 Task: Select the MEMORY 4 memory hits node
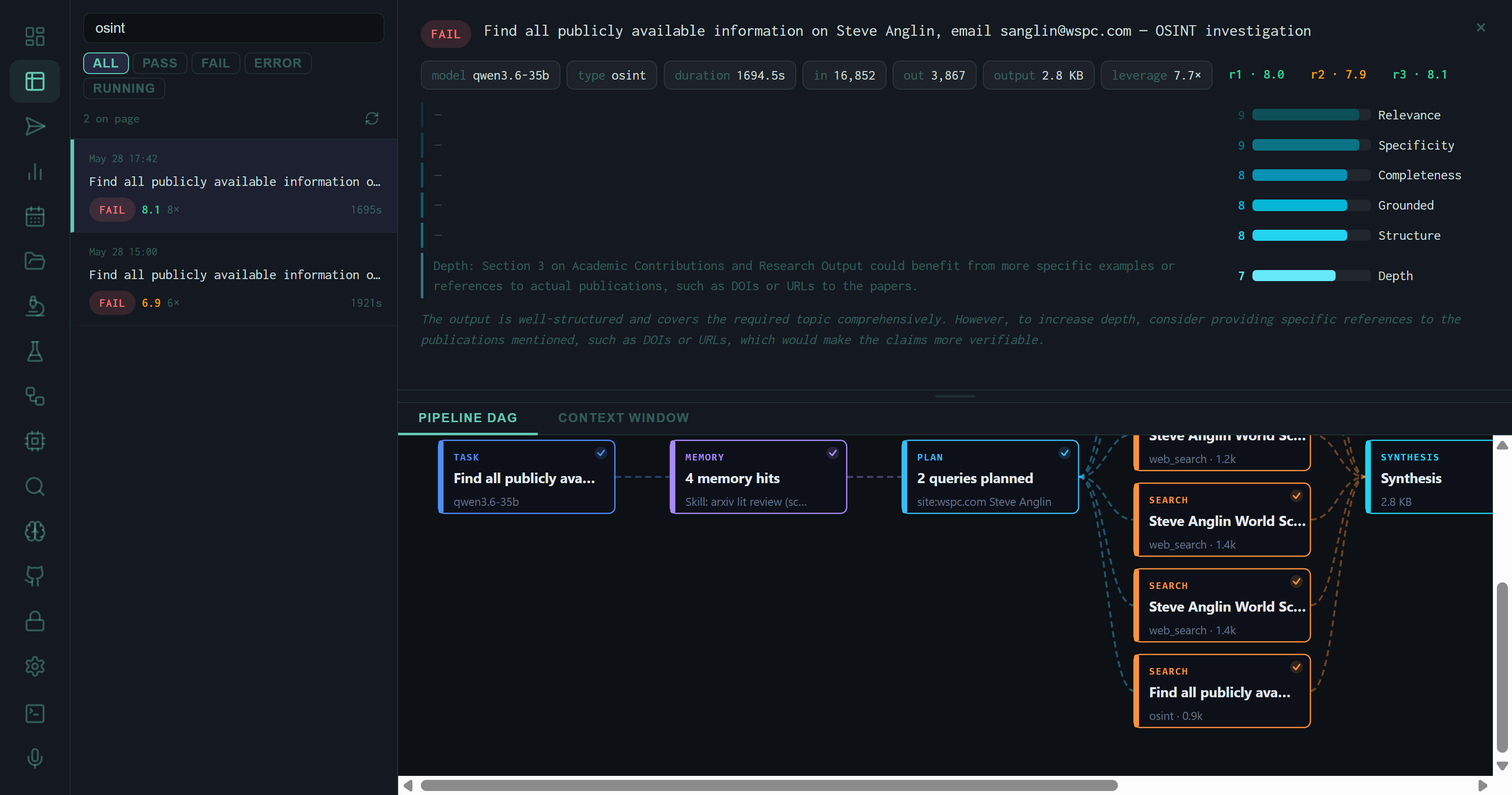coord(759,477)
